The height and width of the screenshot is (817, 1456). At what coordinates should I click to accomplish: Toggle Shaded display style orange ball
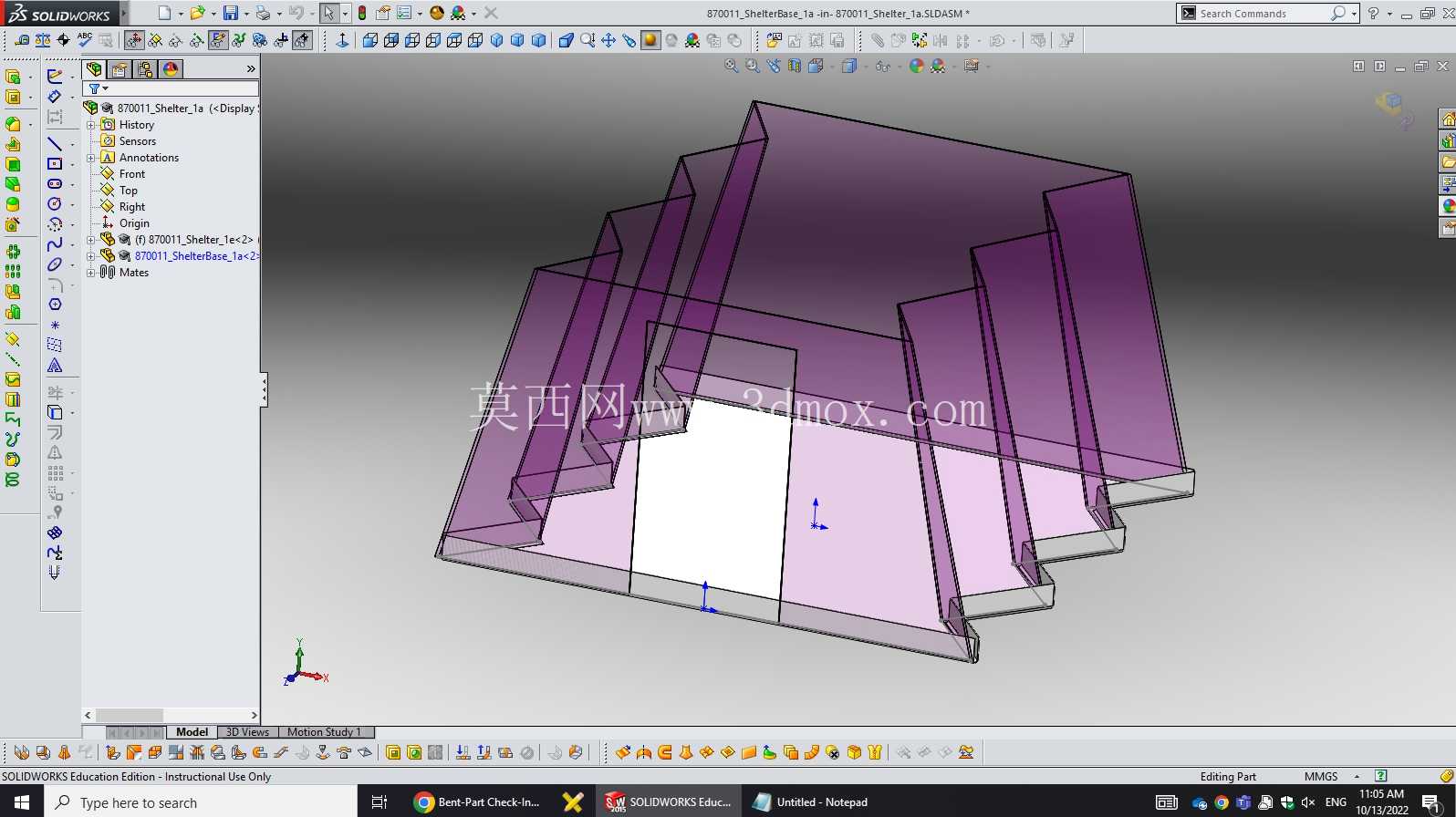(650, 40)
